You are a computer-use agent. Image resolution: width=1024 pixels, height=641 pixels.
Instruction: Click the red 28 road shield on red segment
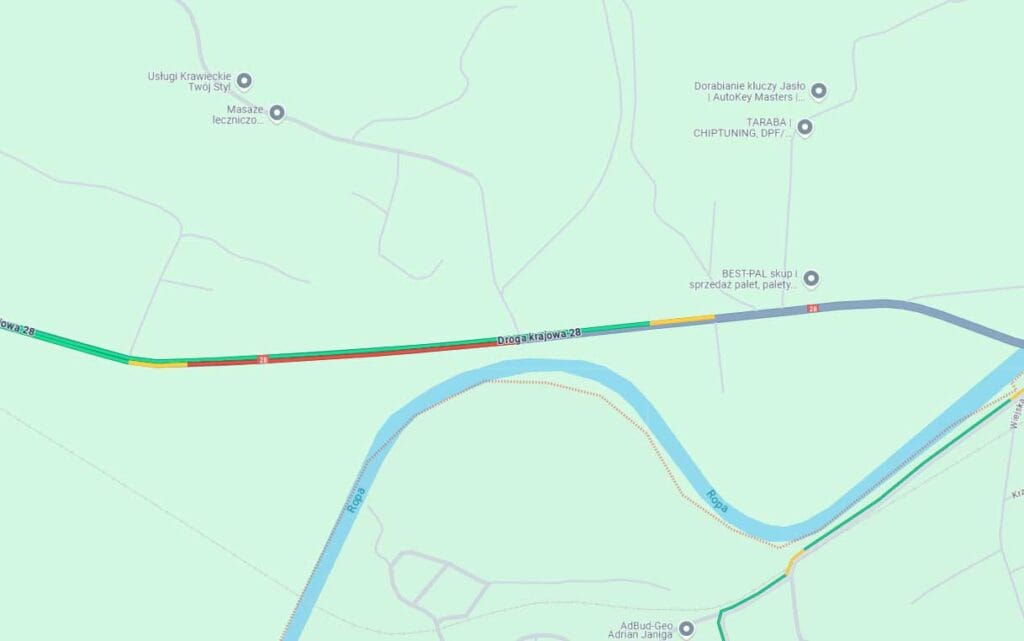[x=263, y=360]
